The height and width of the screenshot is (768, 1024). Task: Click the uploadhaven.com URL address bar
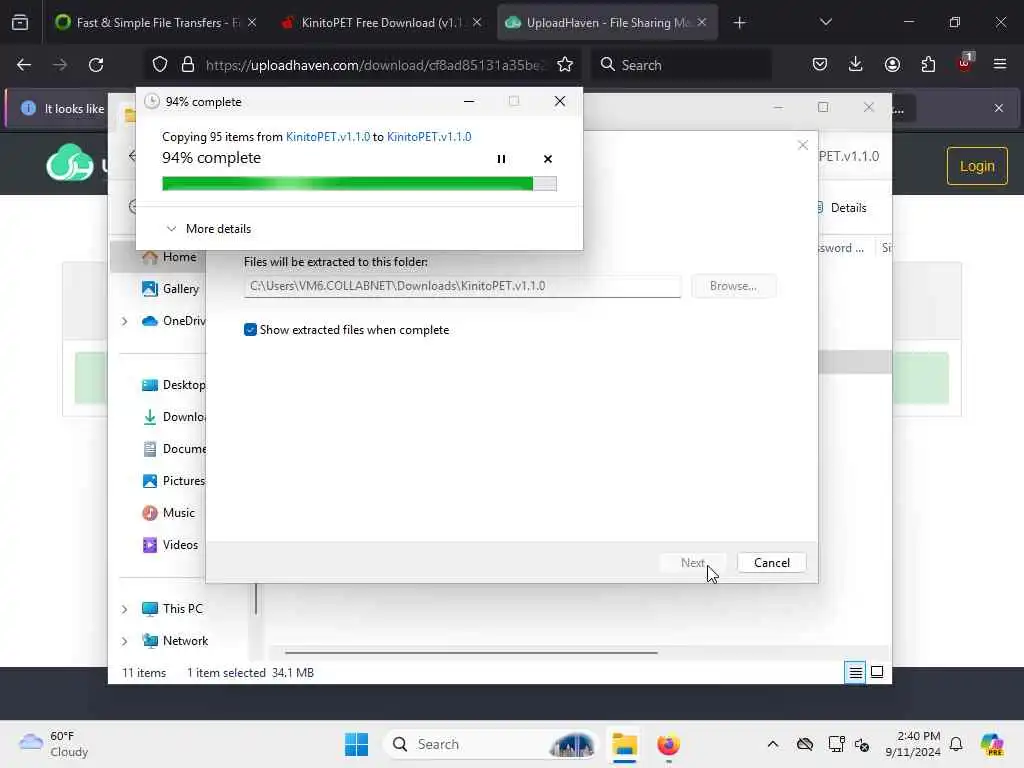tap(374, 65)
